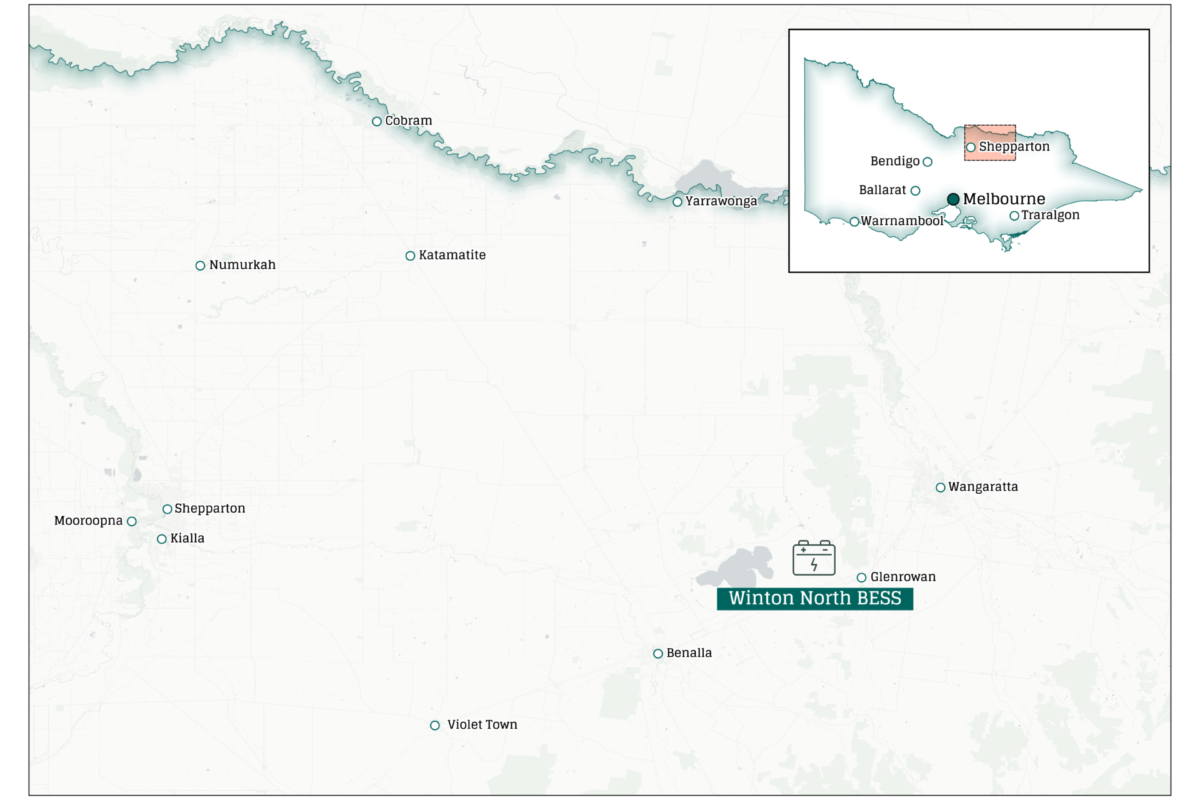Select the Warrnambool marker in inset map
Screen dimensions: 1200x800
(x=854, y=222)
